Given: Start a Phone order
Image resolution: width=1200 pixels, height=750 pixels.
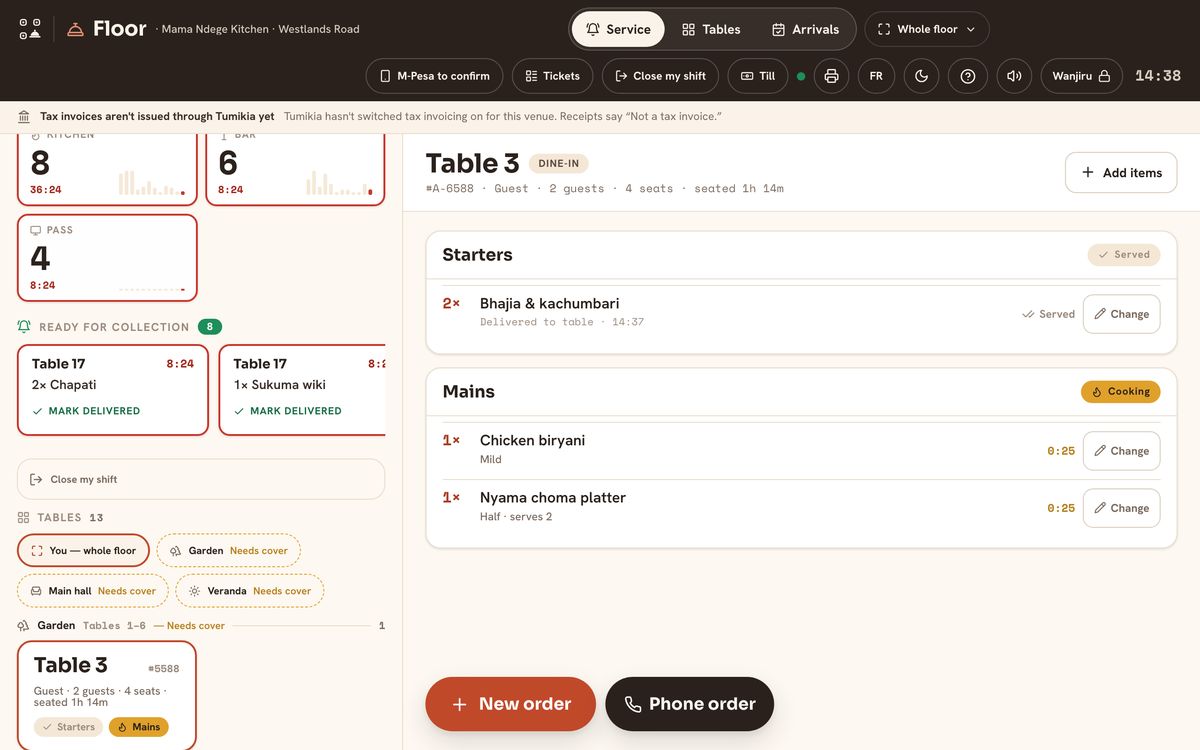Looking at the screenshot, I should coord(690,704).
